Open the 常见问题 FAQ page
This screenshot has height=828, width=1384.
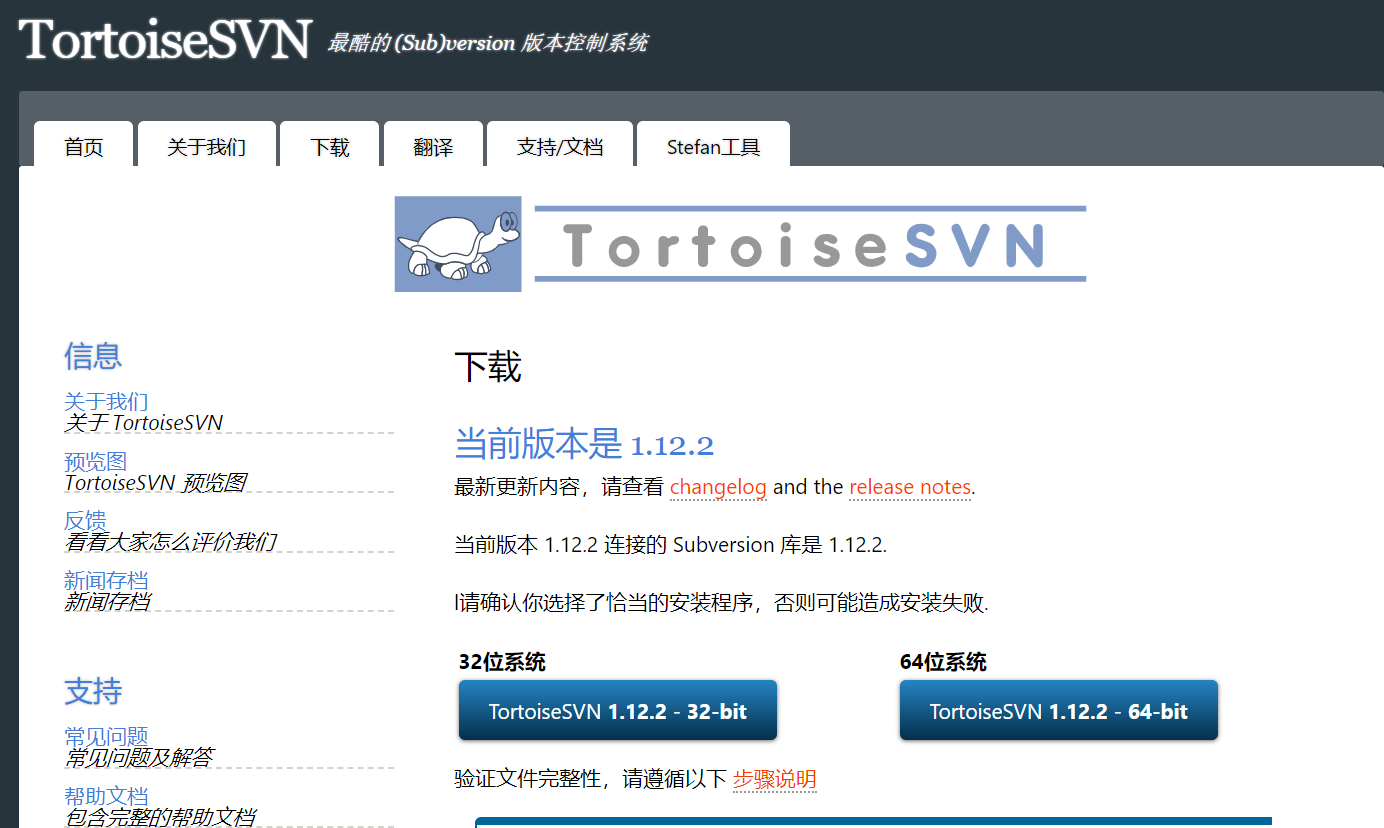(106, 734)
